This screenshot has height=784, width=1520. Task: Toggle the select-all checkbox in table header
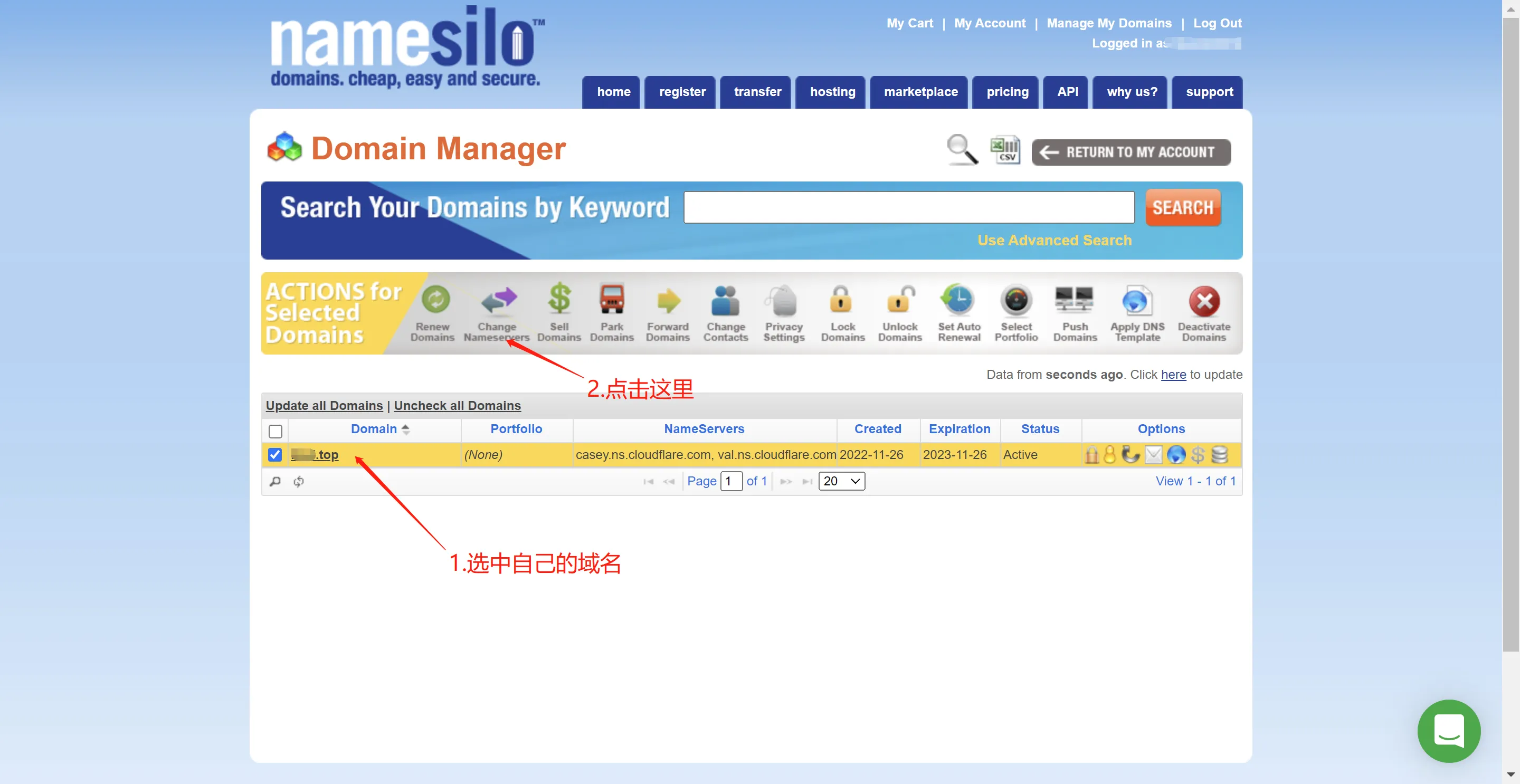[x=275, y=431]
